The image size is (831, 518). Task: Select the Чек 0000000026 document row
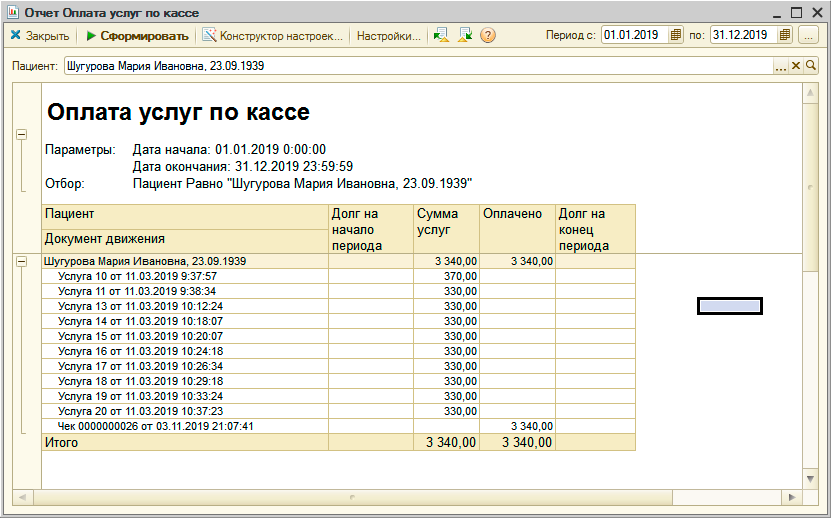[156, 426]
